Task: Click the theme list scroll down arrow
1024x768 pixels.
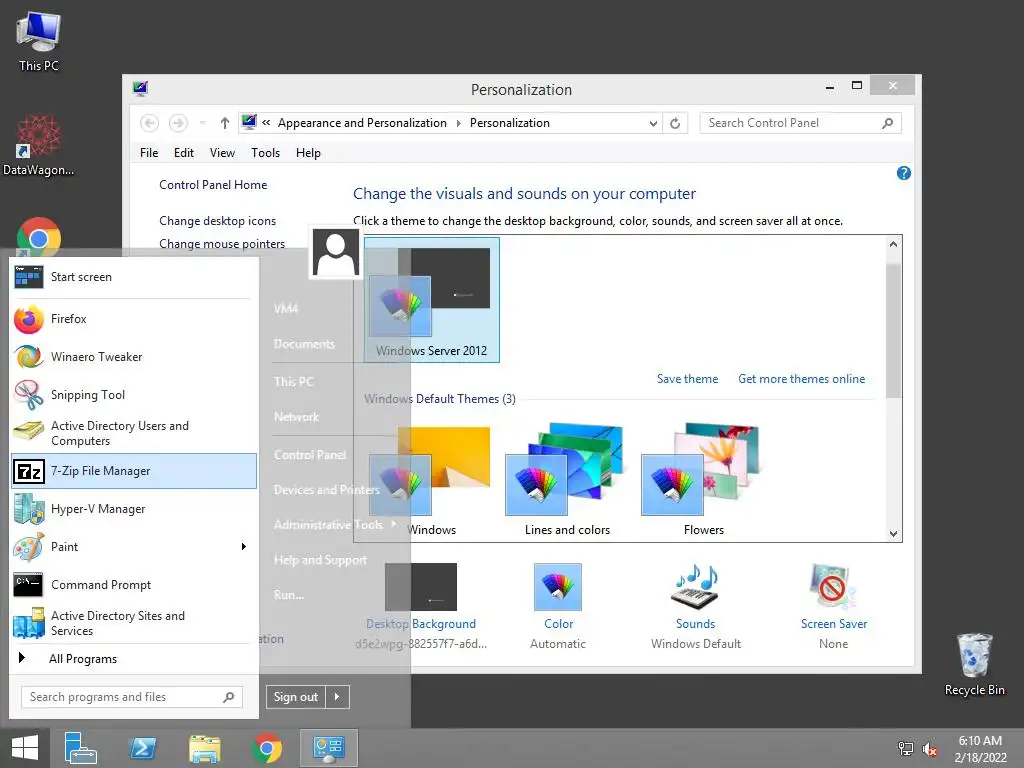Action: click(893, 534)
